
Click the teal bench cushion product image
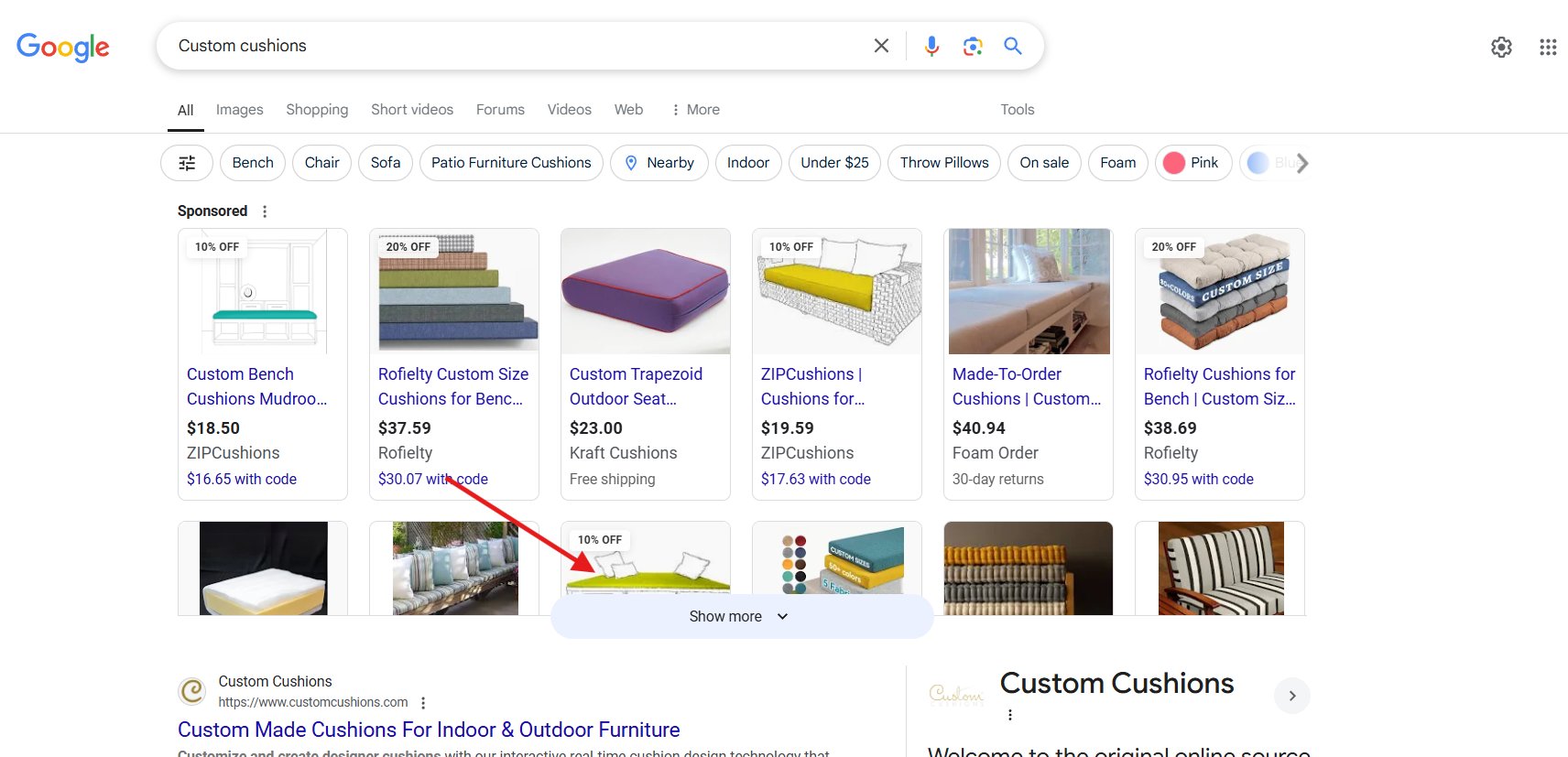tap(263, 291)
